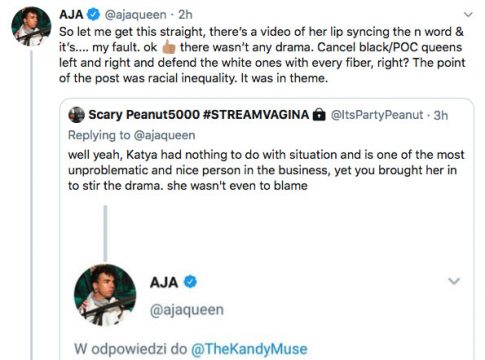Open AJA's profile picture on top tweet
This screenshot has width=485, height=360.
31,26
